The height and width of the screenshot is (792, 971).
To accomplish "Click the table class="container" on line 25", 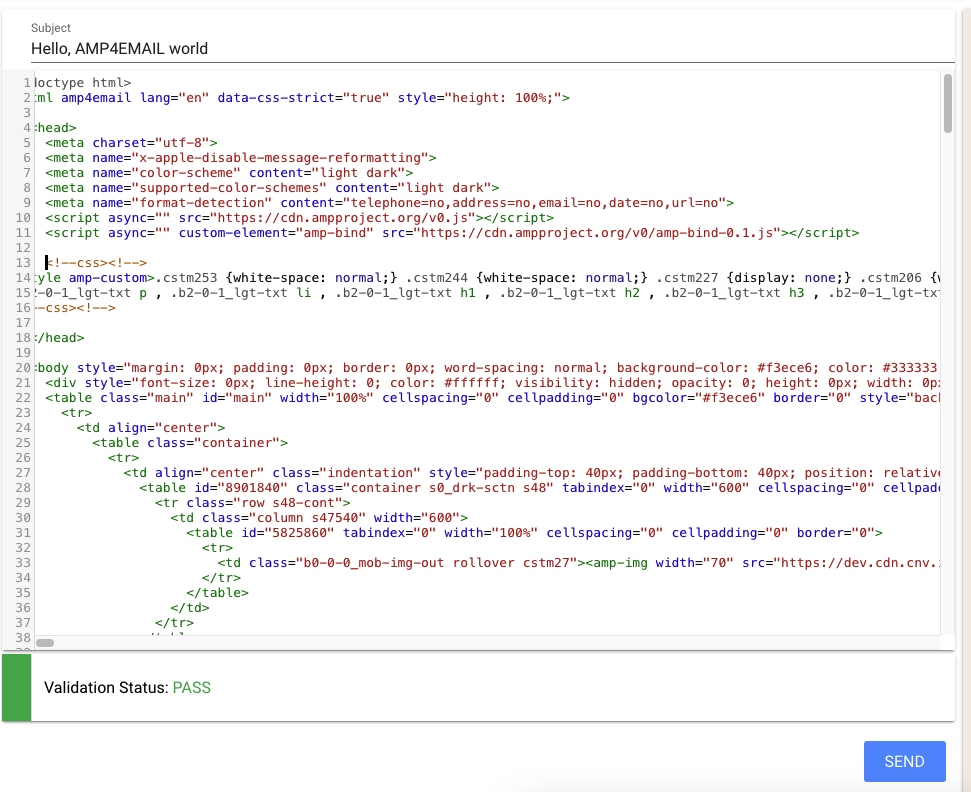I will click(190, 443).
